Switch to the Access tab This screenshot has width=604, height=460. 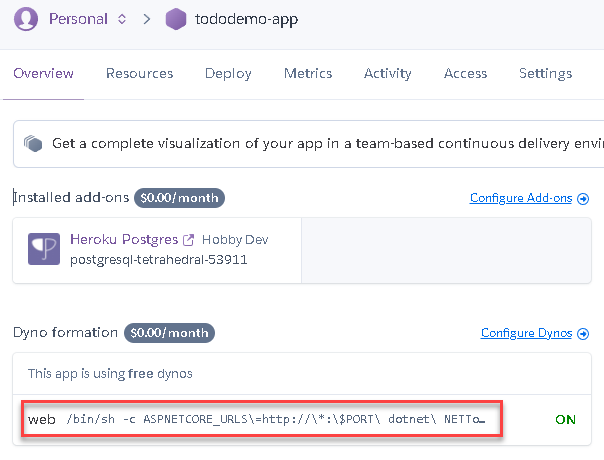click(465, 73)
